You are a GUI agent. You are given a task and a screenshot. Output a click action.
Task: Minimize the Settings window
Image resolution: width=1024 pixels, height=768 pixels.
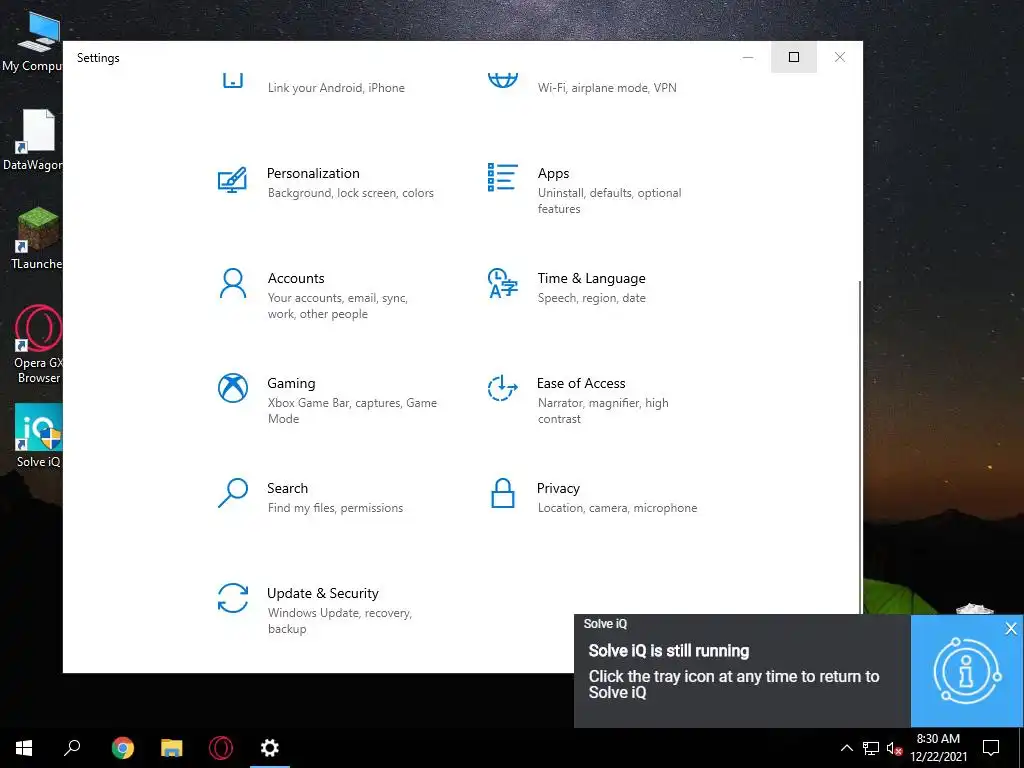748,57
